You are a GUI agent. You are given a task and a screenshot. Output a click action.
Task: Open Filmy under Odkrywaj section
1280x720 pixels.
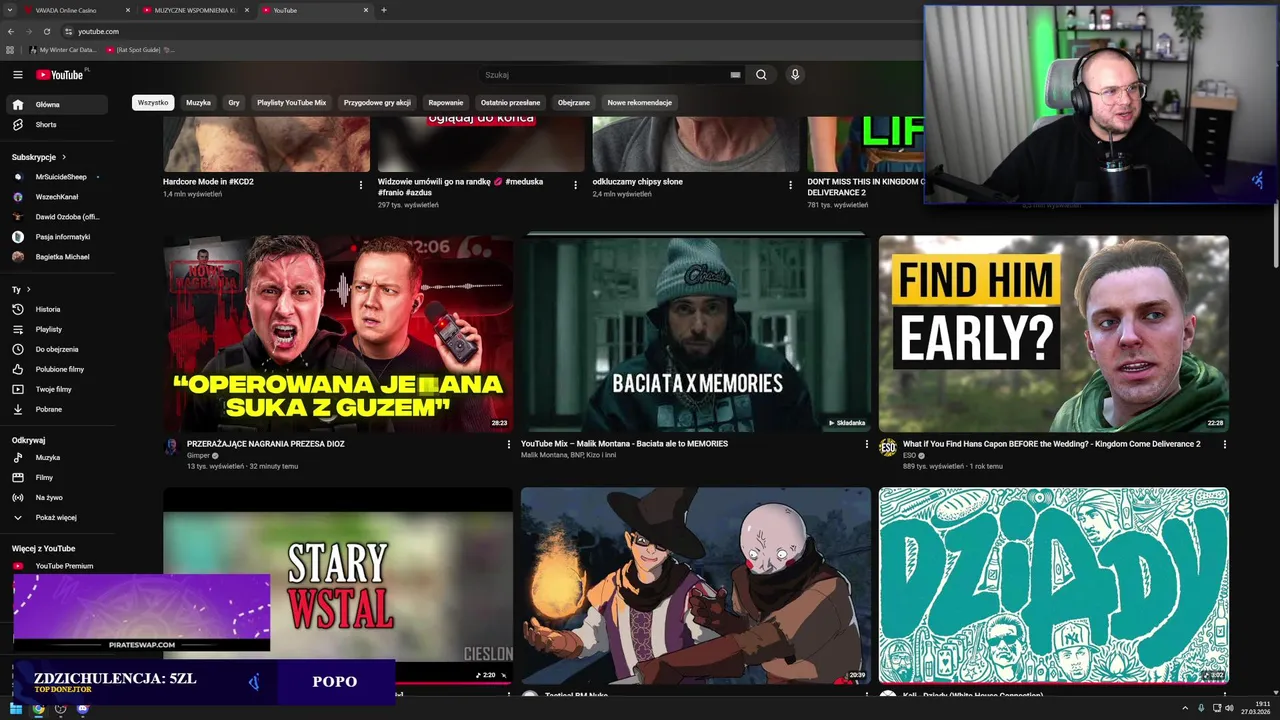click(58, 477)
